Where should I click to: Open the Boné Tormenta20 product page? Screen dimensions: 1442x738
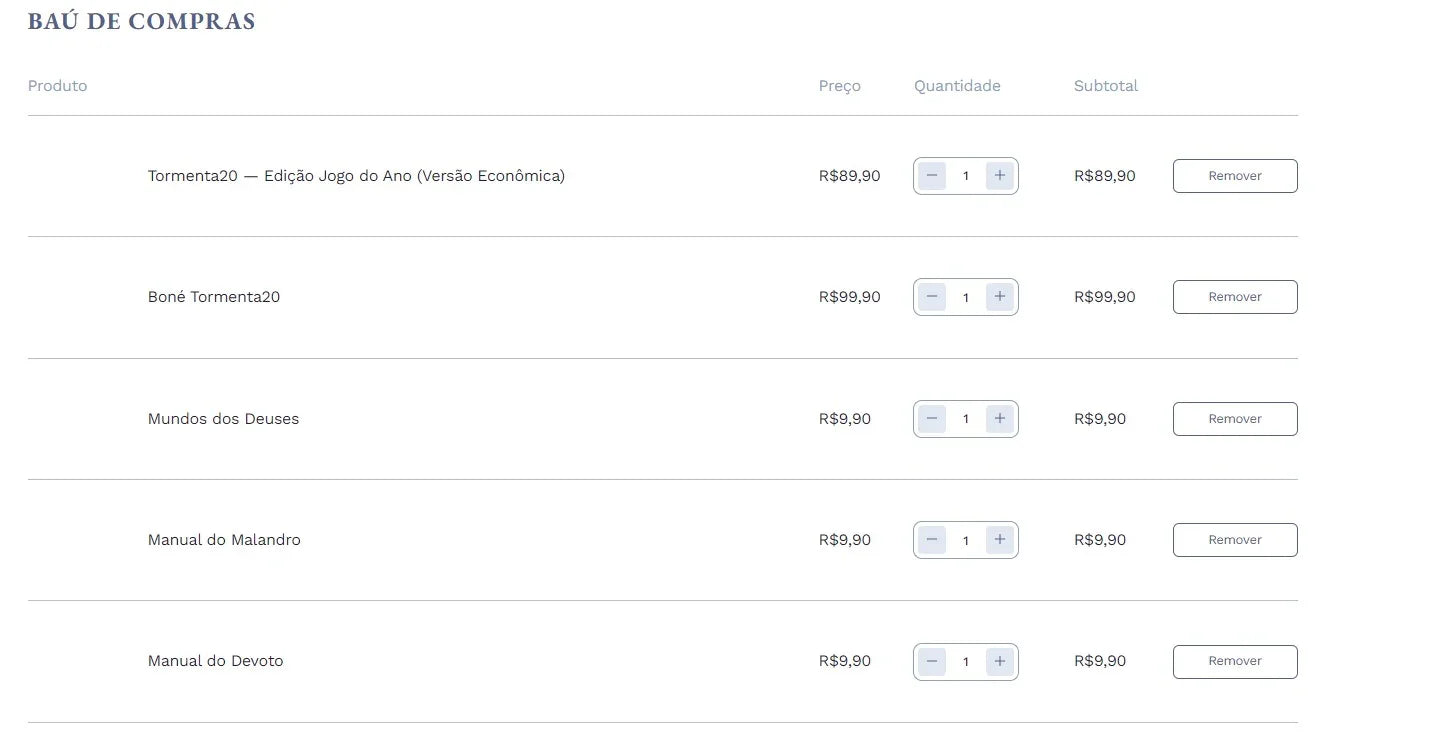(x=214, y=297)
